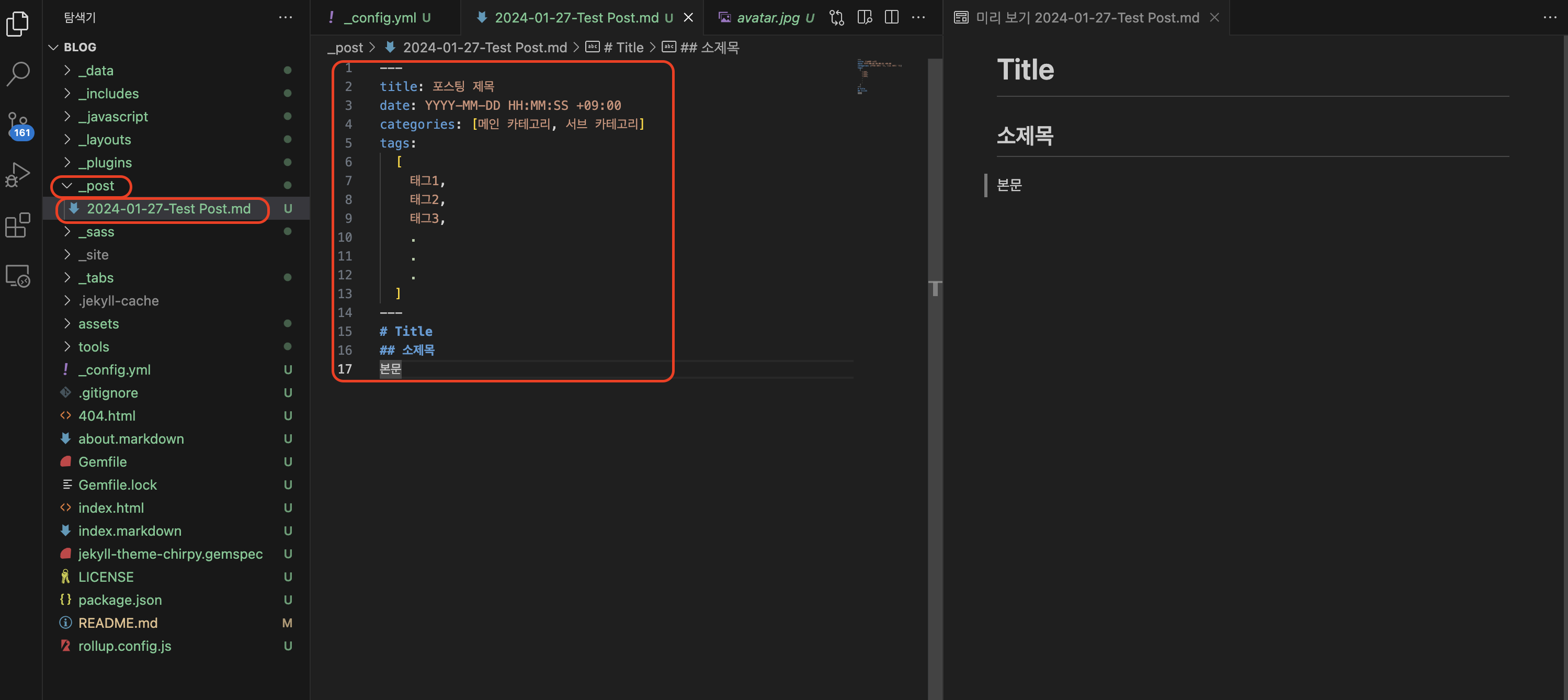Click open preview to the side icon
Image resolution: width=1568 pixels, height=700 pixels.
click(865, 18)
